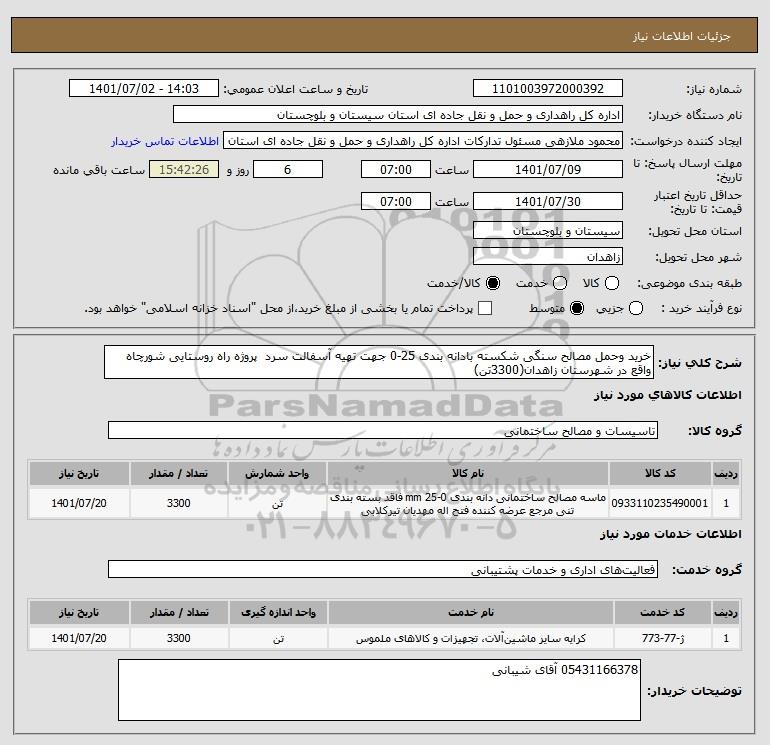The width and height of the screenshot is (770, 745).
Task: Click the price validity date 1401/07/30
Action: (548, 201)
